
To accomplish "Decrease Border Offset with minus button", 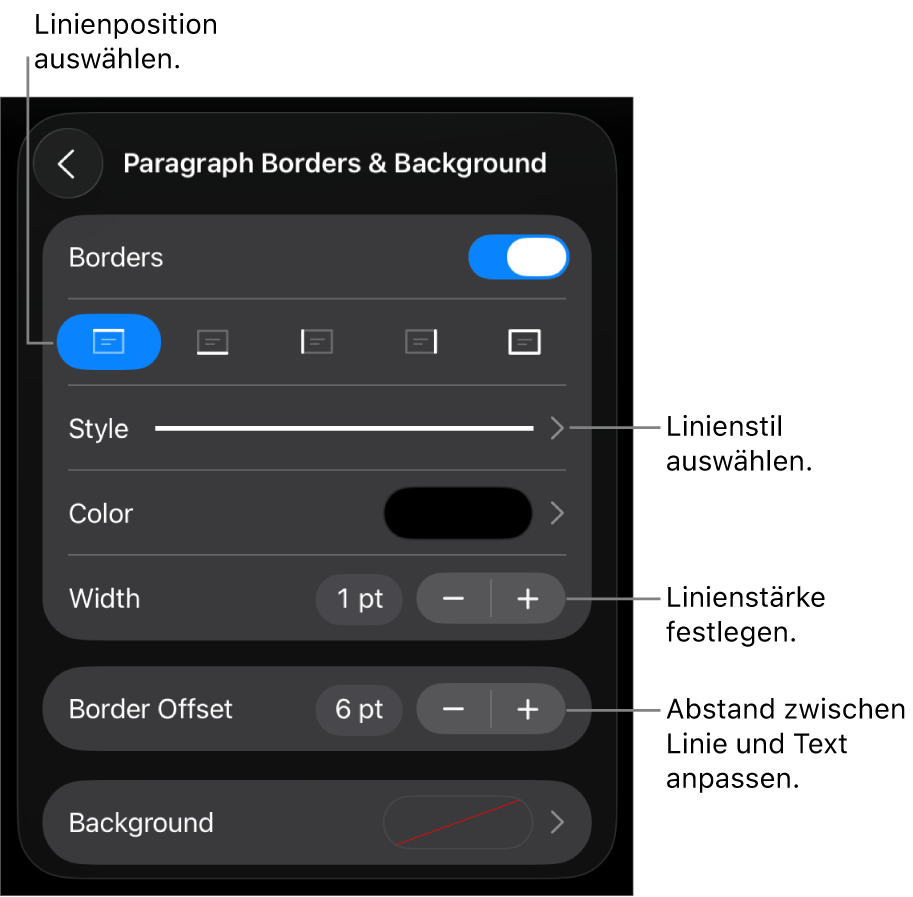I will tap(454, 710).
